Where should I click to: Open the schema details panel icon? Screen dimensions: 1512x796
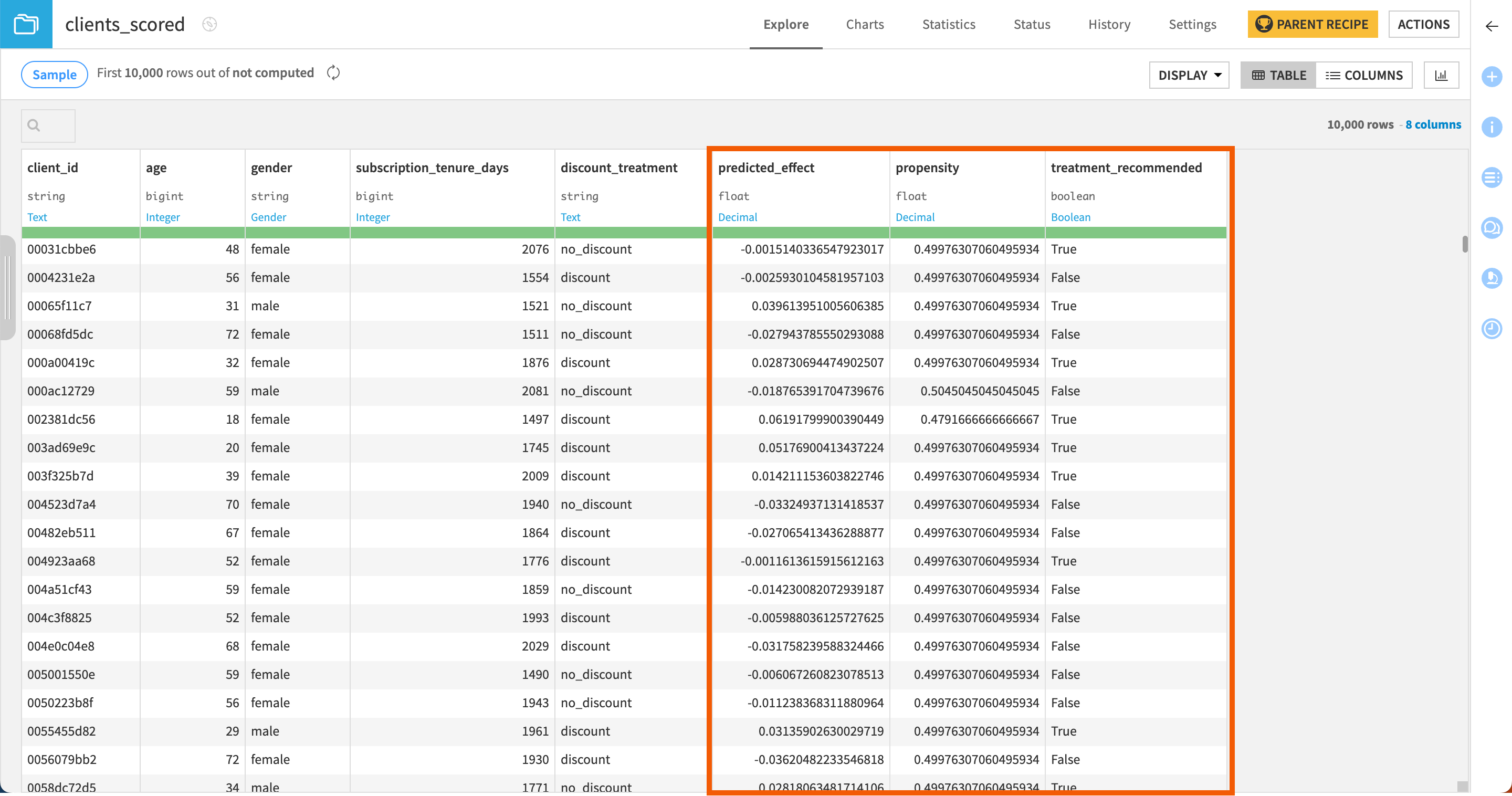(1492, 178)
